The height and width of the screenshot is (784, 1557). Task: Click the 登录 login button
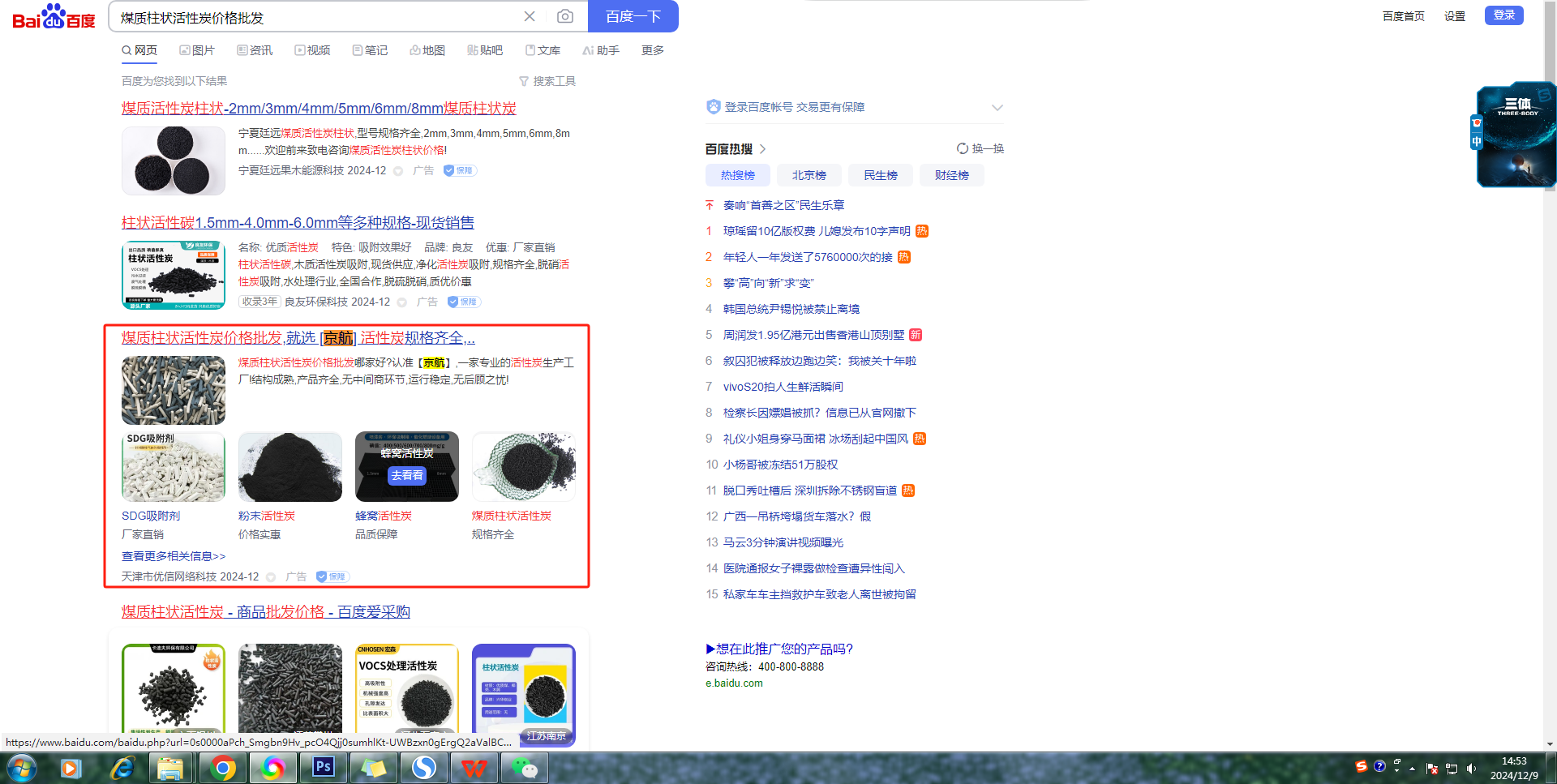click(x=1504, y=15)
